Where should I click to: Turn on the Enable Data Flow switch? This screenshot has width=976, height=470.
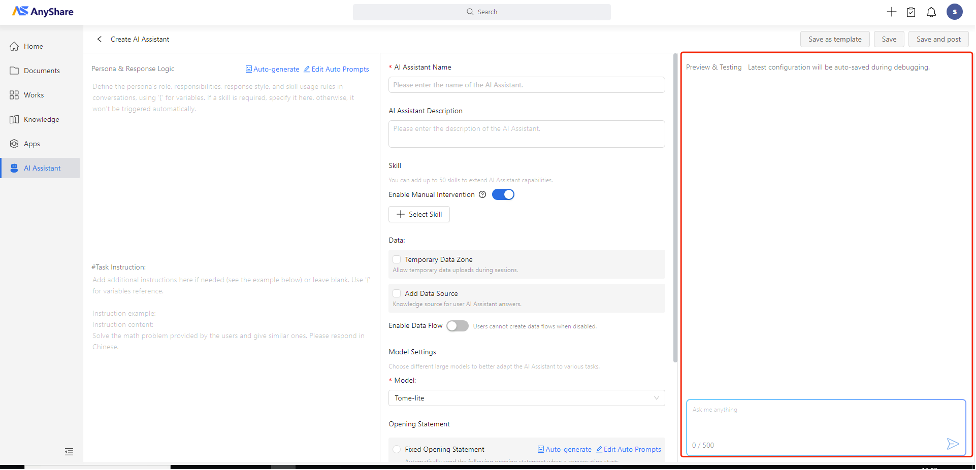pos(457,326)
